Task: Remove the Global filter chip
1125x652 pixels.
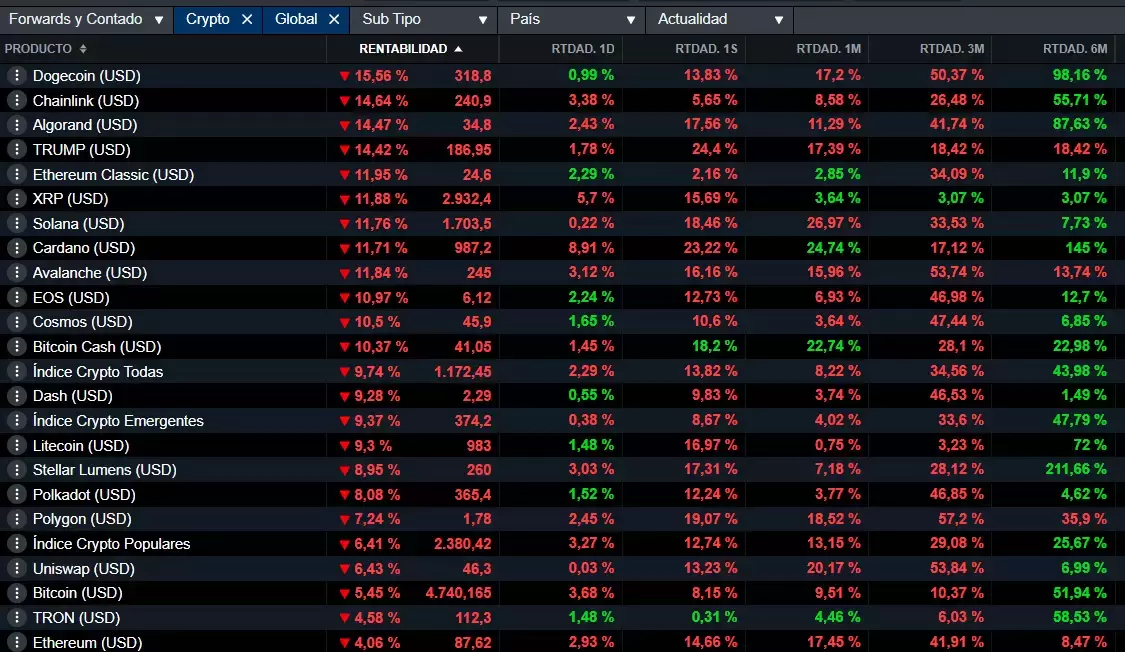Action: pyautogui.click(x=333, y=19)
